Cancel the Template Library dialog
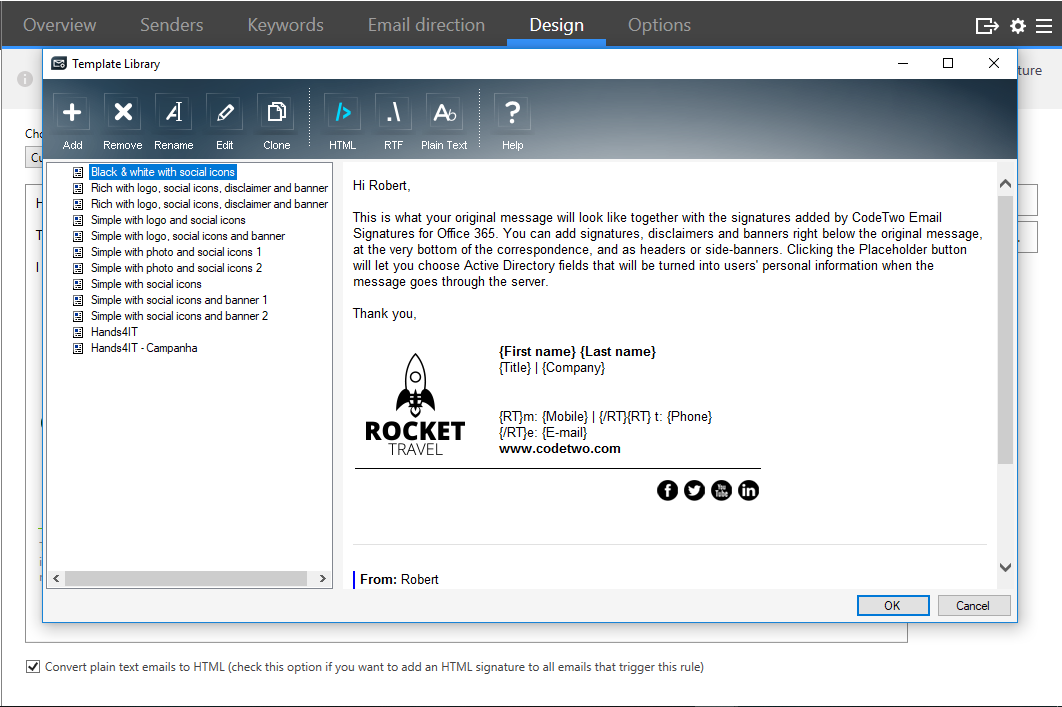 [973, 605]
